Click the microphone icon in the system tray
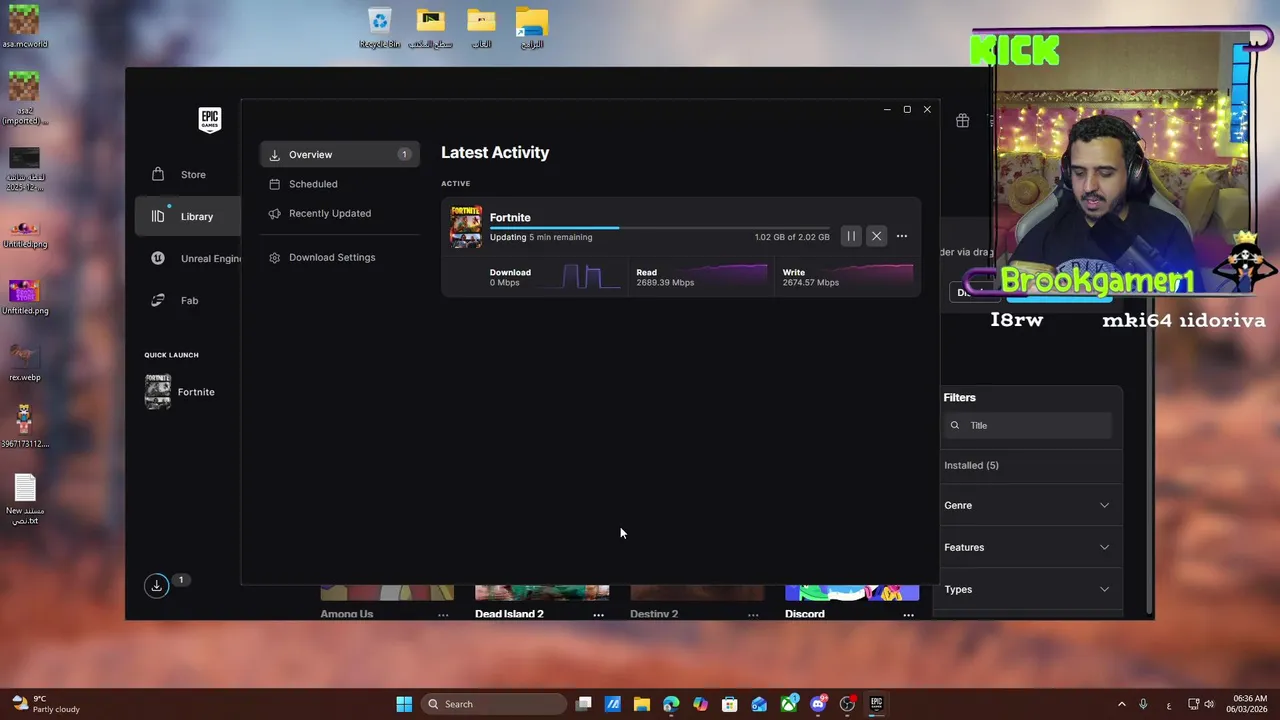1280x720 pixels. click(x=1143, y=704)
